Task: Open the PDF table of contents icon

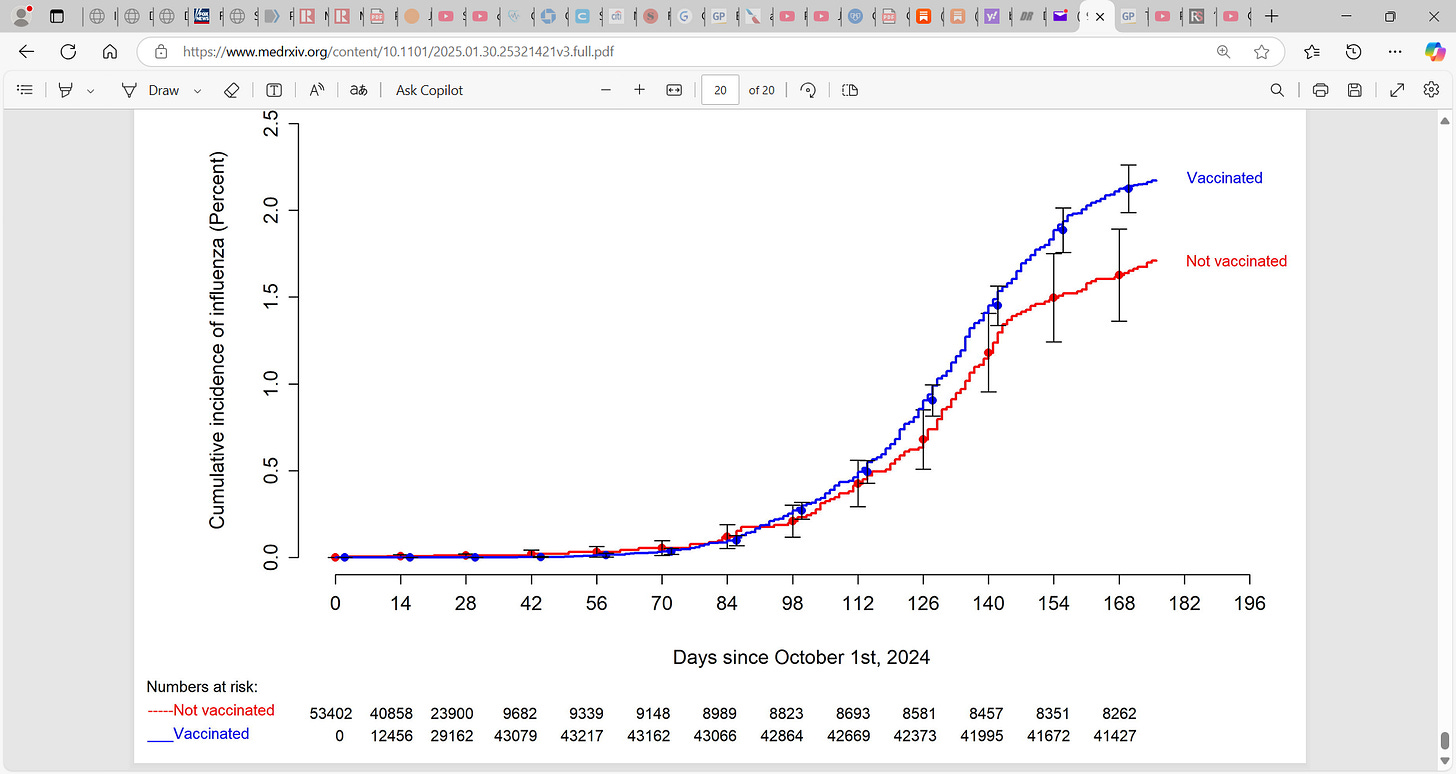Action: [26, 90]
